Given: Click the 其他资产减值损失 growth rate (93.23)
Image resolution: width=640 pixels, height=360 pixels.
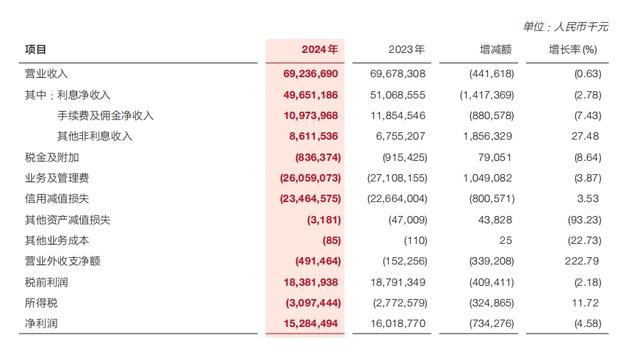Looking at the screenshot, I should pyautogui.click(x=584, y=220).
